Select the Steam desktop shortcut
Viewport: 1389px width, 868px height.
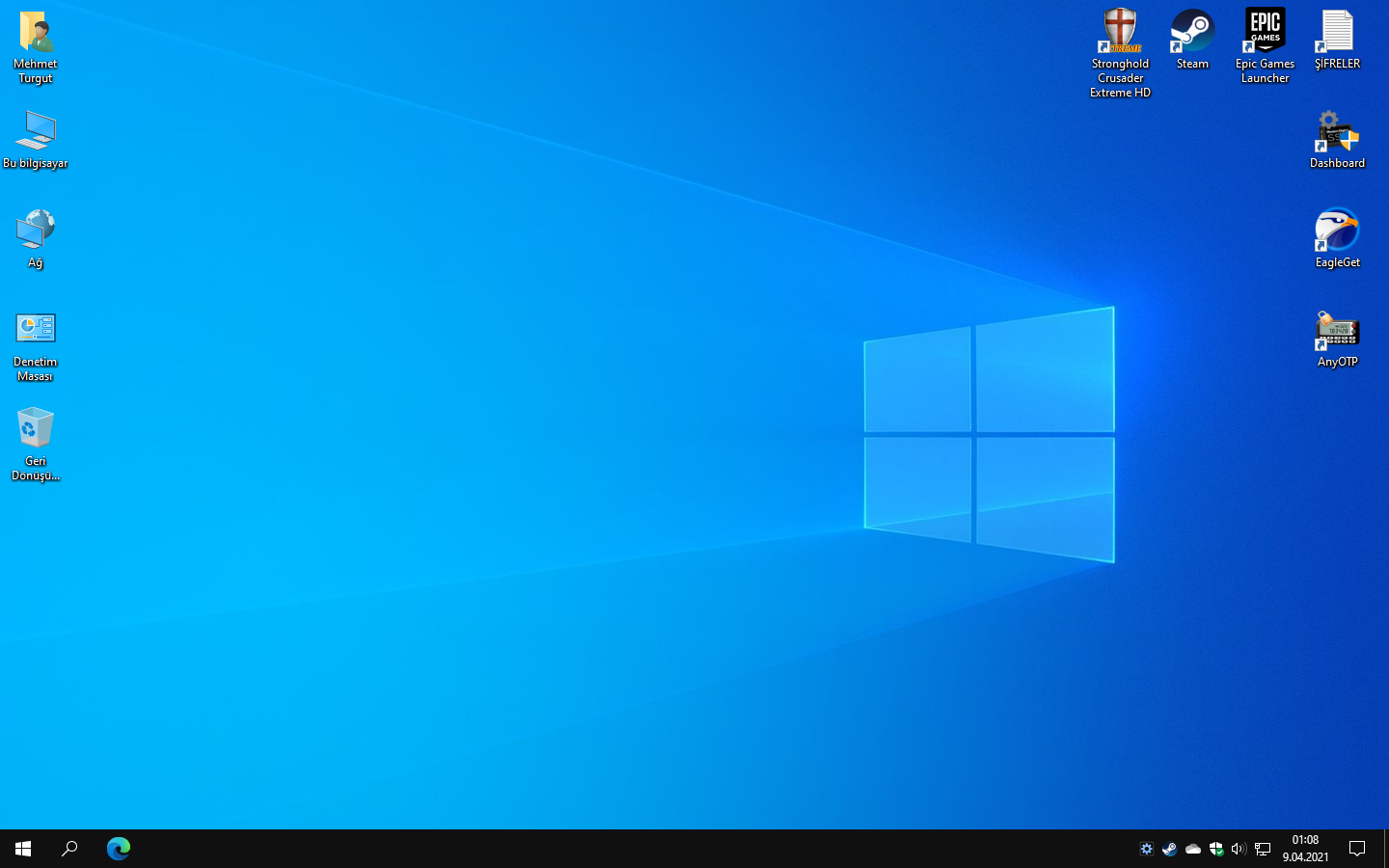tap(1192, 40)
